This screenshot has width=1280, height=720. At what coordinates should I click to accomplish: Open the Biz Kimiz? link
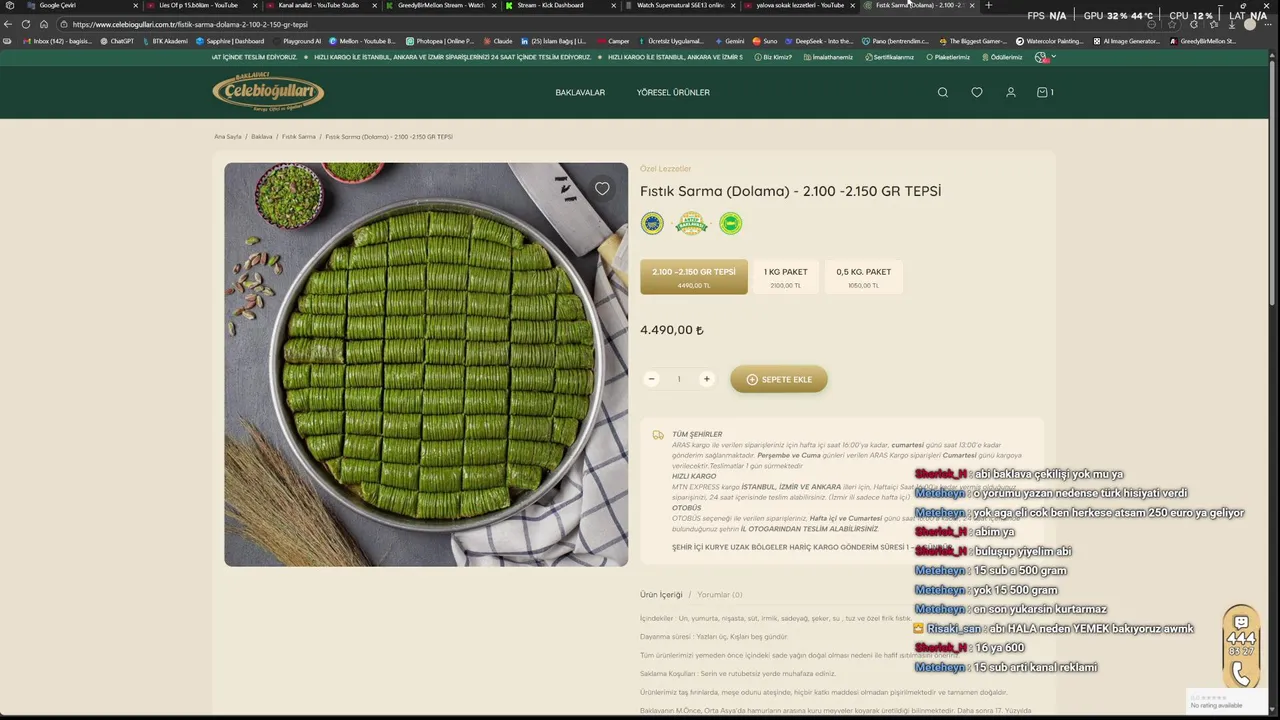(773, 57)
